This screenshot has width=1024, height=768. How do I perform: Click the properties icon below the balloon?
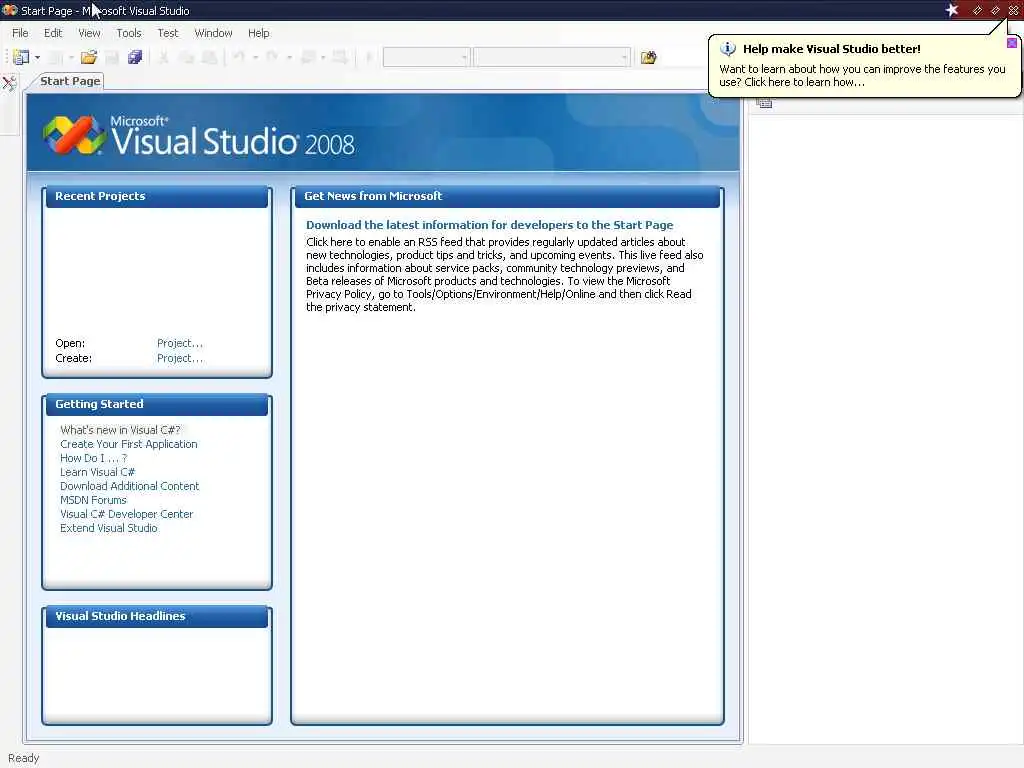pos(765,103)
